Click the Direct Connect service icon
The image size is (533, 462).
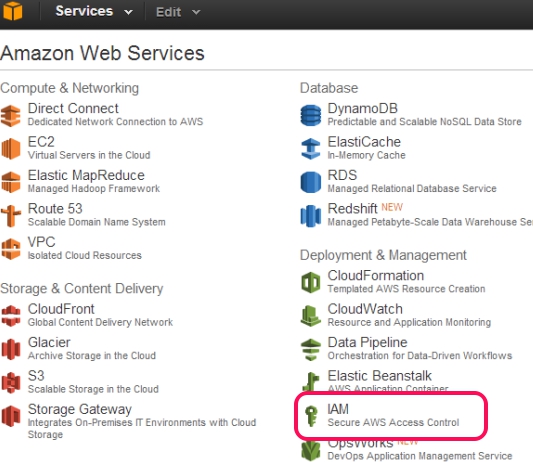pos(11,116)
